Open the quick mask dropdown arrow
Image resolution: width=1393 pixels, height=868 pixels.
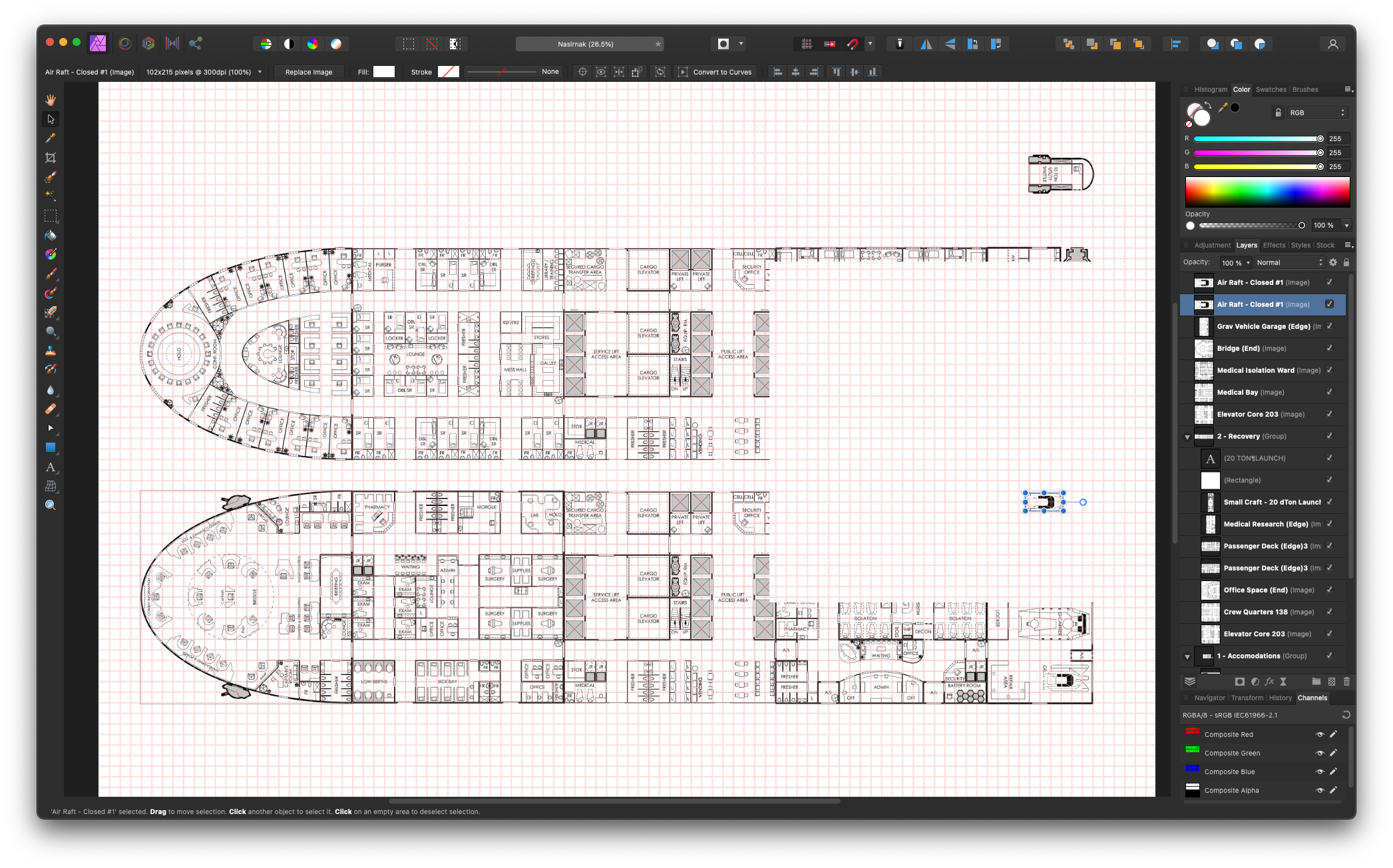click(741, 44)
